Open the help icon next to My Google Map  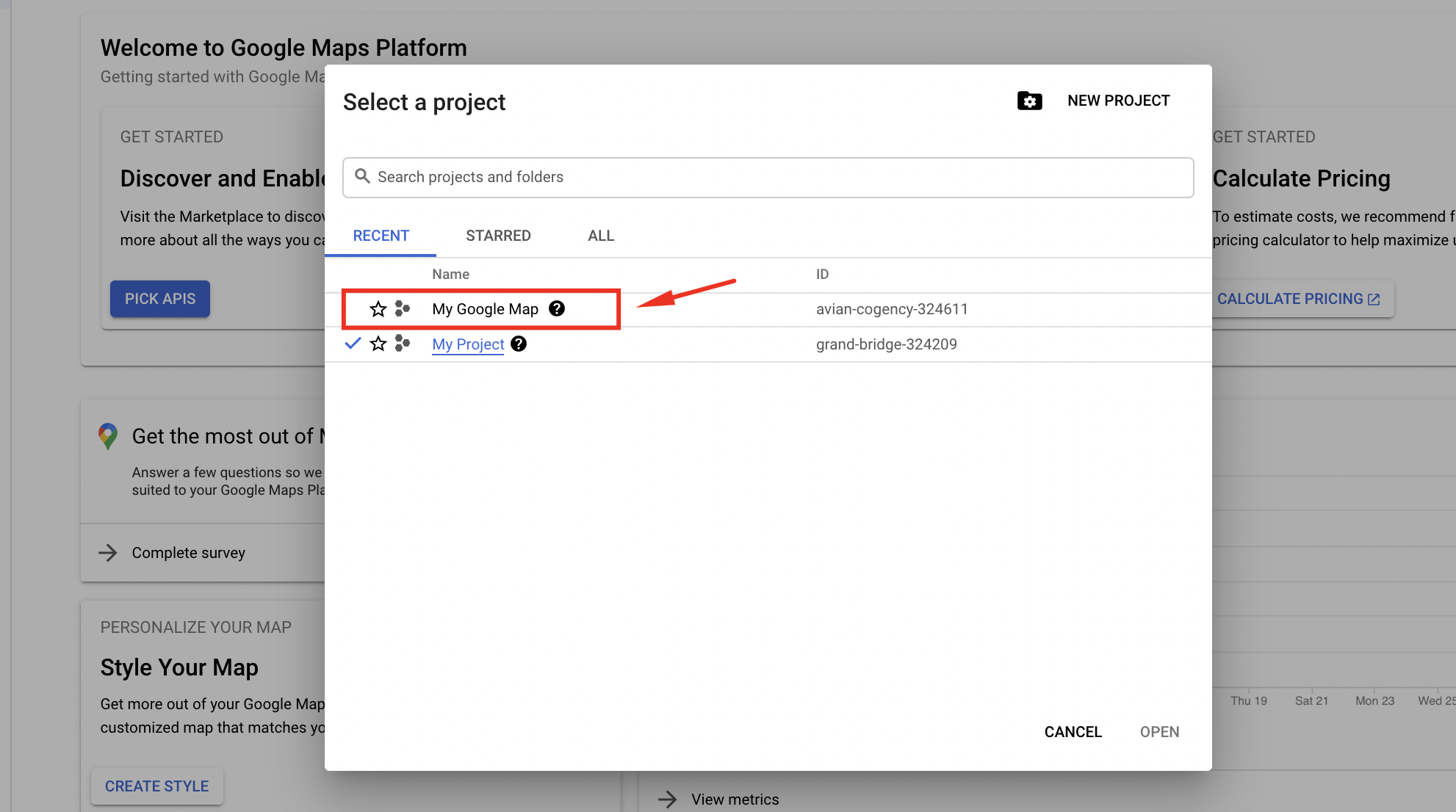557,309
